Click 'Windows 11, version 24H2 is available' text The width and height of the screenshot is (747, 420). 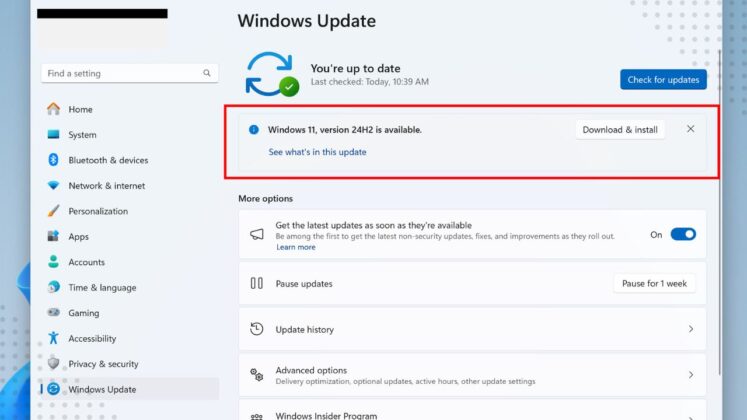point(344,130)
